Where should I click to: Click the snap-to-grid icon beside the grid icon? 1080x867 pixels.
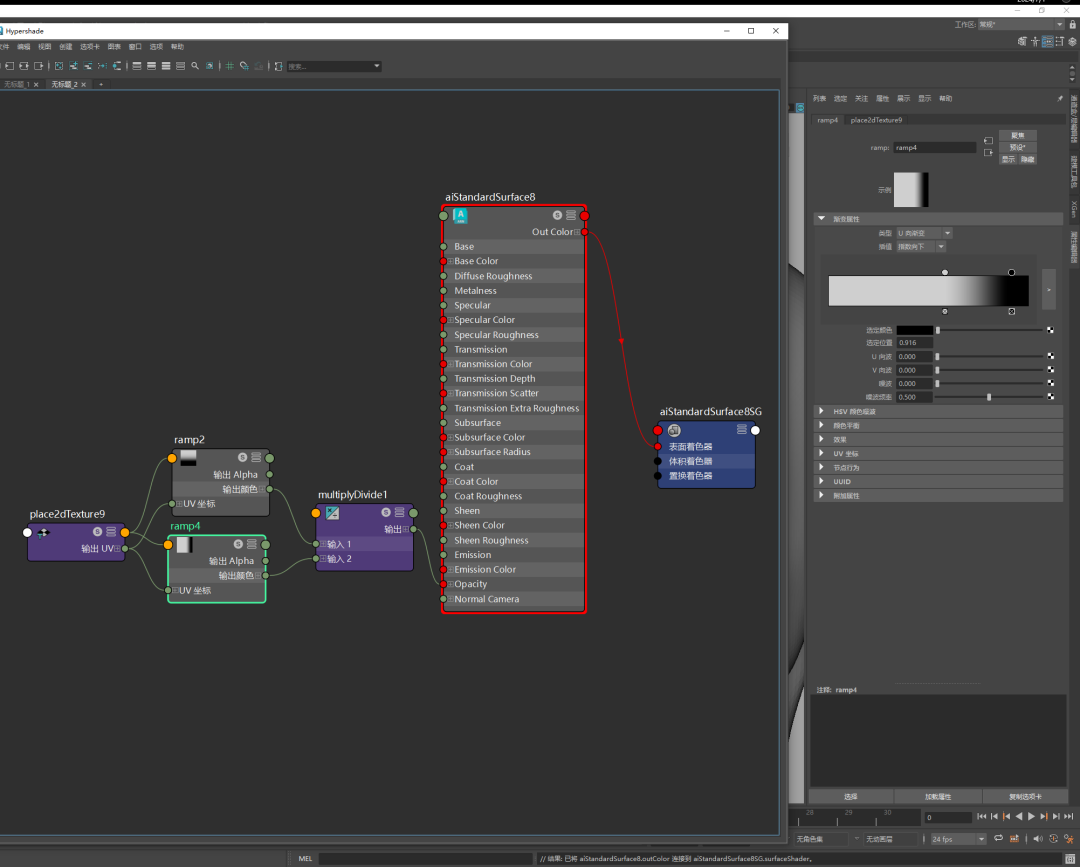[245, 66]
